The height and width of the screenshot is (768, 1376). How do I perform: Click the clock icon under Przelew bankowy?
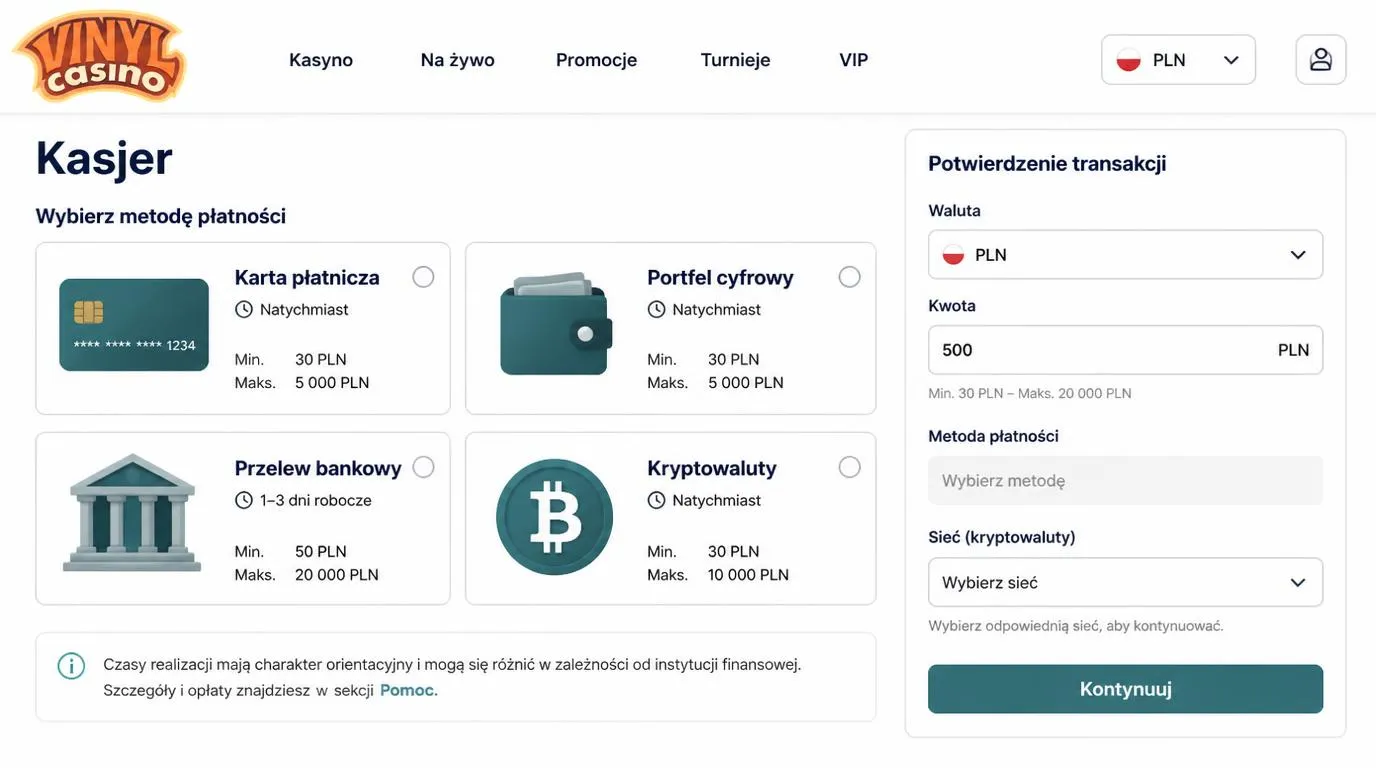(x=244, y=500)
